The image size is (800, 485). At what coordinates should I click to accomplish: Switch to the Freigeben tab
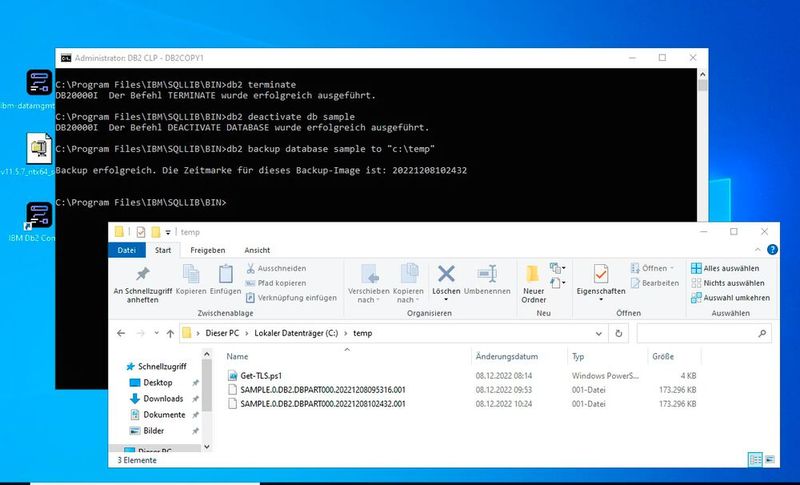208,250
